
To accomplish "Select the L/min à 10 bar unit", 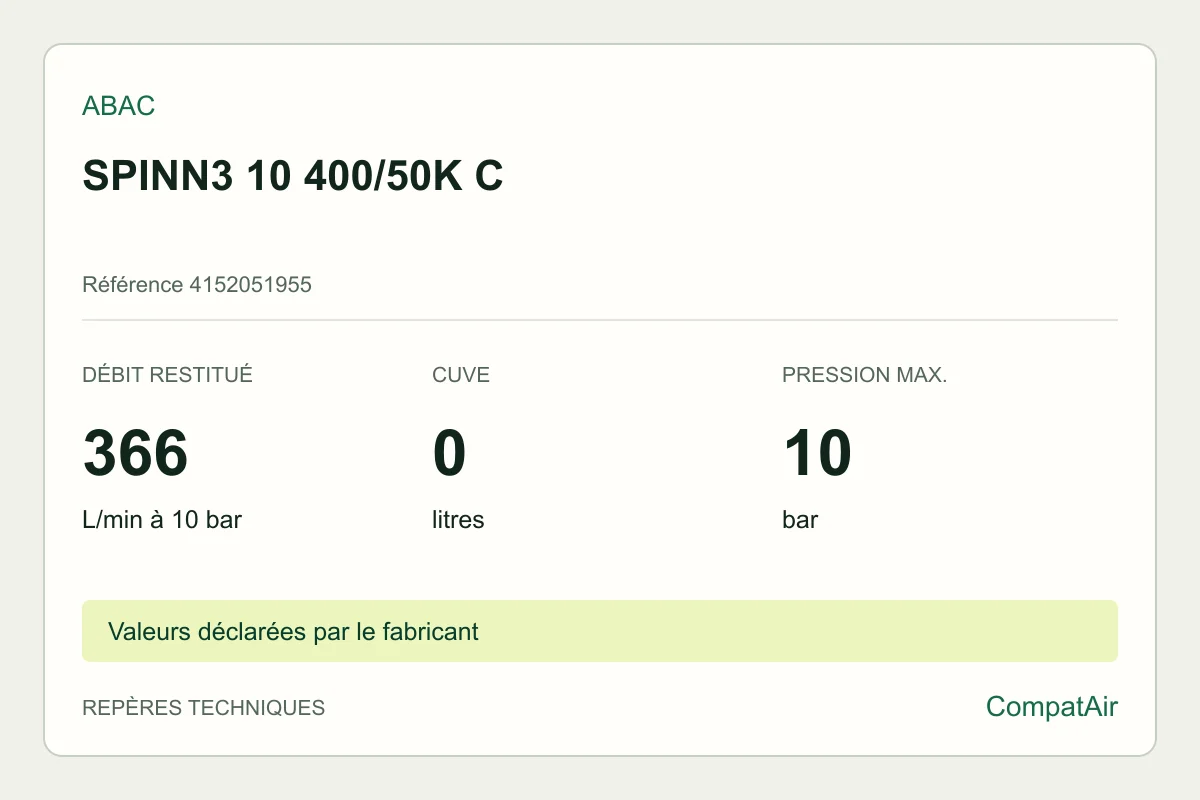I will [162, 520].
